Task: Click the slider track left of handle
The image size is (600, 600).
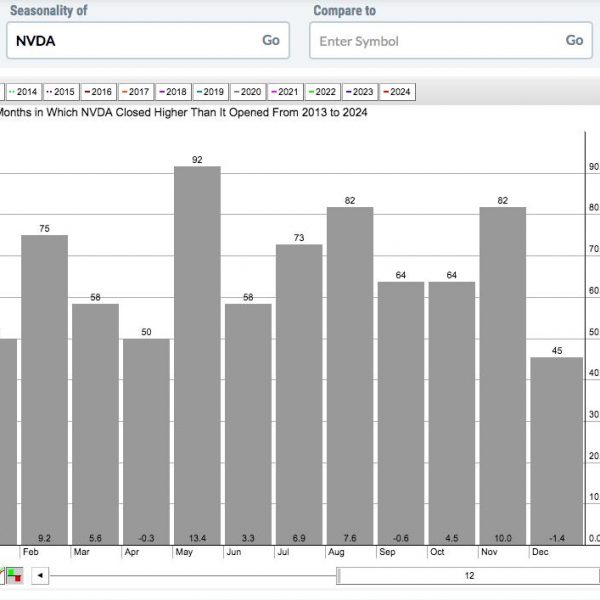Action: click(193, 576)
